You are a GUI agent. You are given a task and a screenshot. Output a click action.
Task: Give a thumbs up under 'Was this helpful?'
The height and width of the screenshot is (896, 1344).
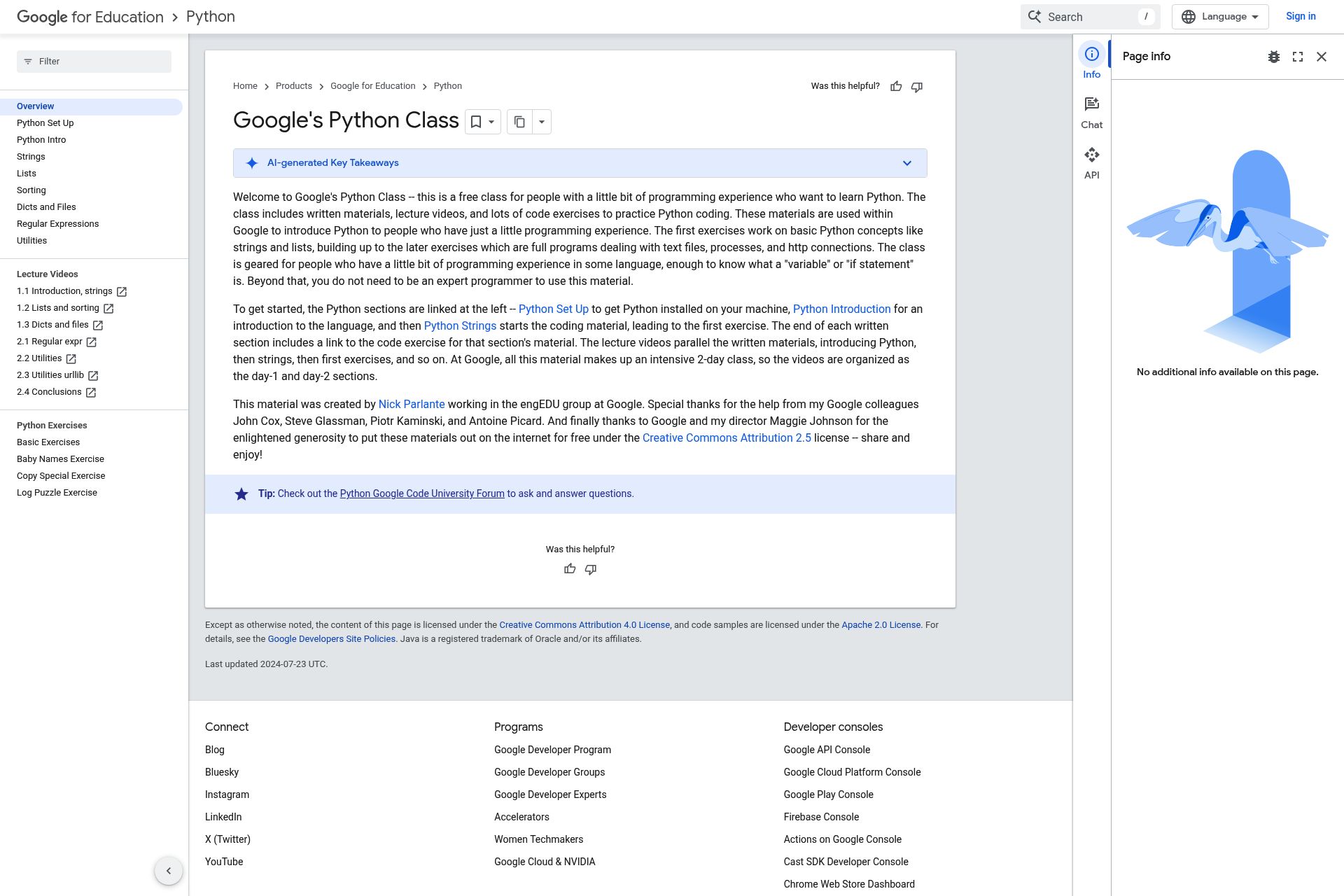pyautogui.click(x=570, y=568)
